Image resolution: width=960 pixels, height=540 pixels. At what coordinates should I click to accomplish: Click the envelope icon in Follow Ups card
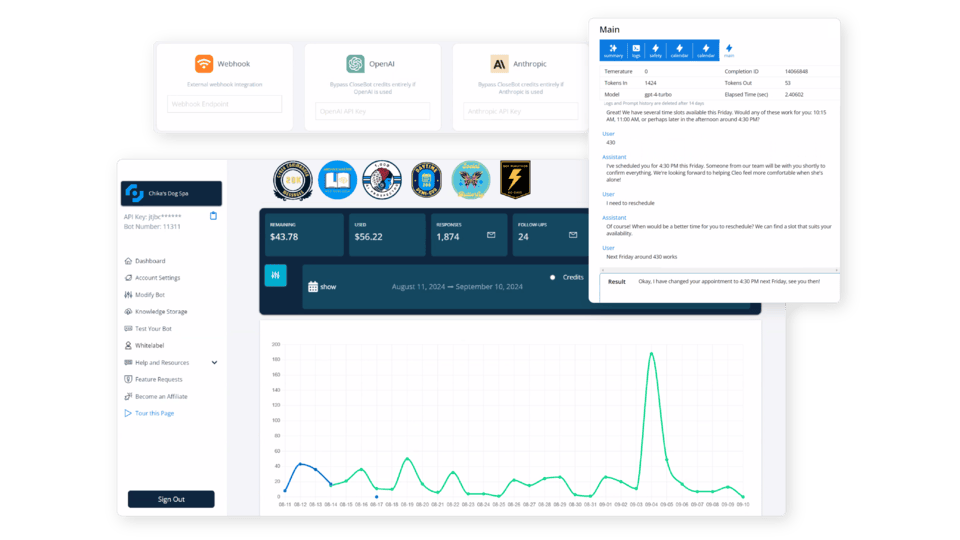pos(573,235)
